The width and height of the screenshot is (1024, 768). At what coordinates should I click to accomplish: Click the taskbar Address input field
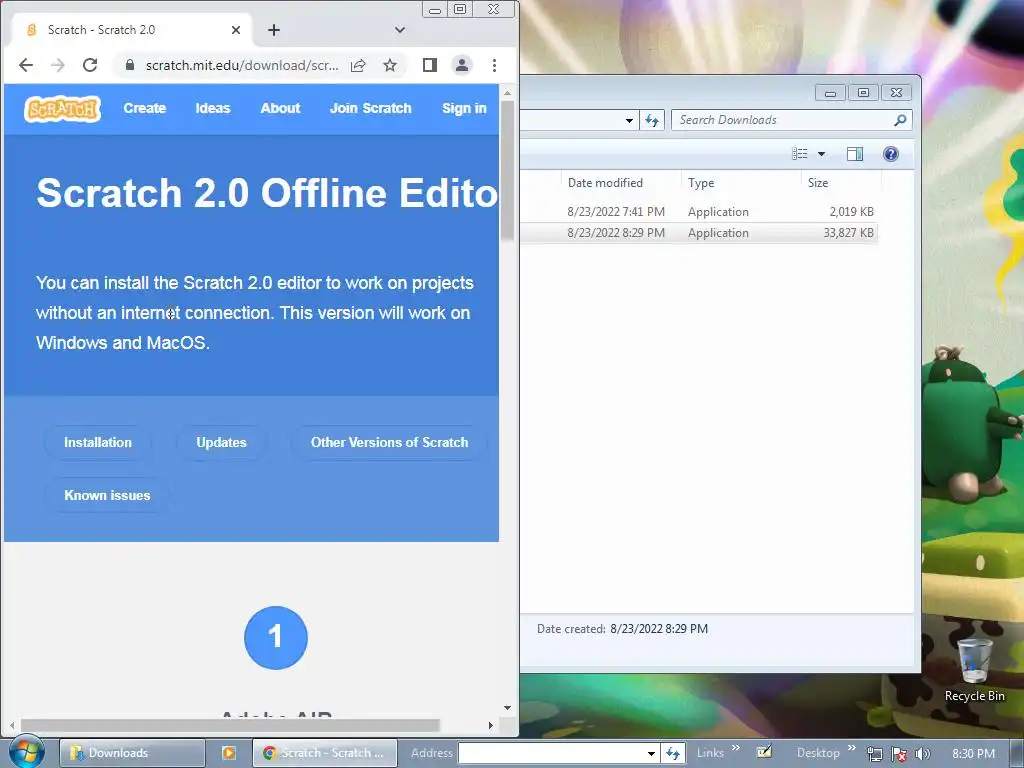[x=551, y=754]
